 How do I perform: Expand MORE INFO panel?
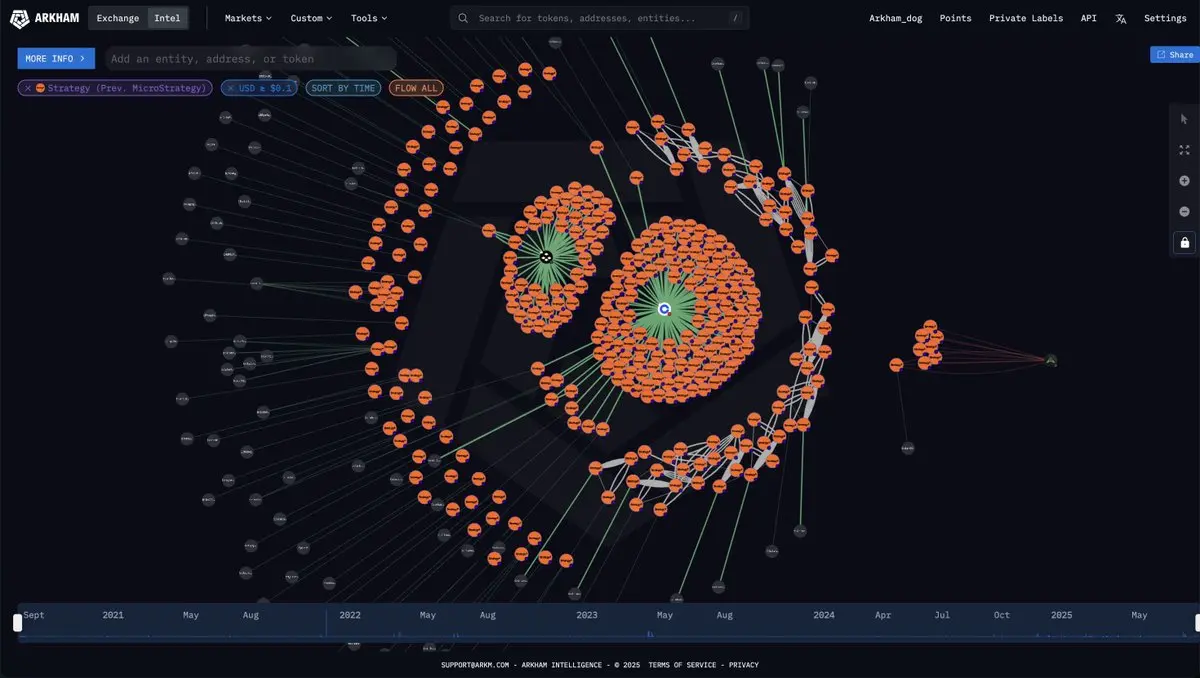click(56, 59)
